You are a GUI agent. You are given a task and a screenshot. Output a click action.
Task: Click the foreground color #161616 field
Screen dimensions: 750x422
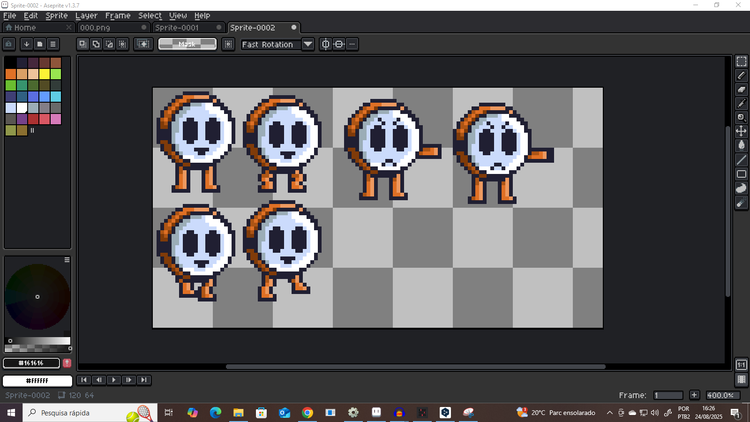pos(32,363)
